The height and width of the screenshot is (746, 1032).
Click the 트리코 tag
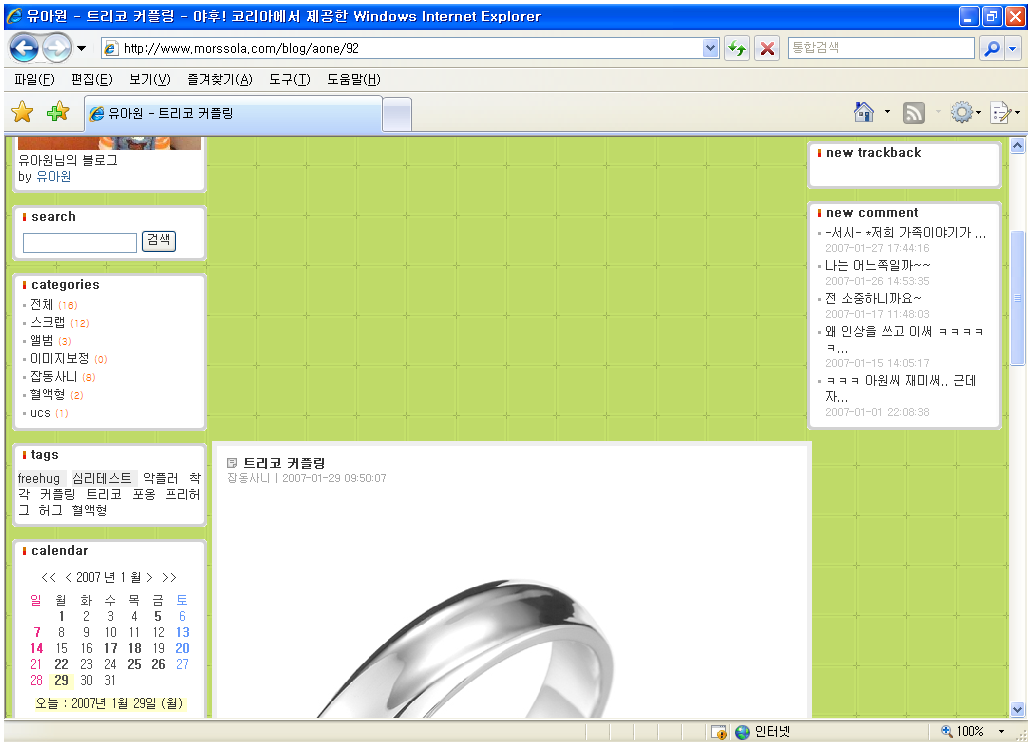pyautogui.click(x=104, y=494)
